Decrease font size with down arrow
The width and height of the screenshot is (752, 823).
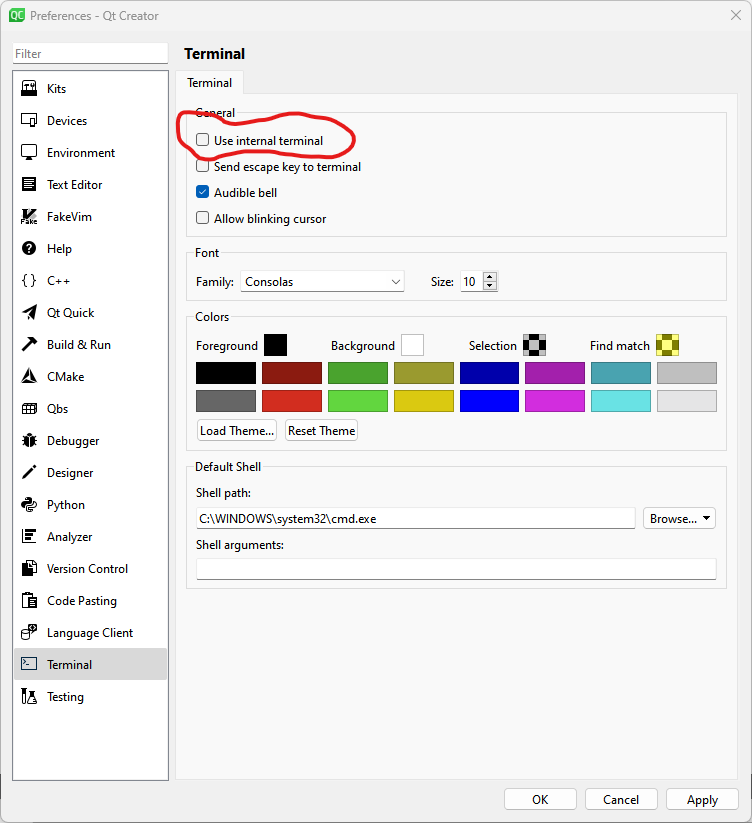point(490,286)
